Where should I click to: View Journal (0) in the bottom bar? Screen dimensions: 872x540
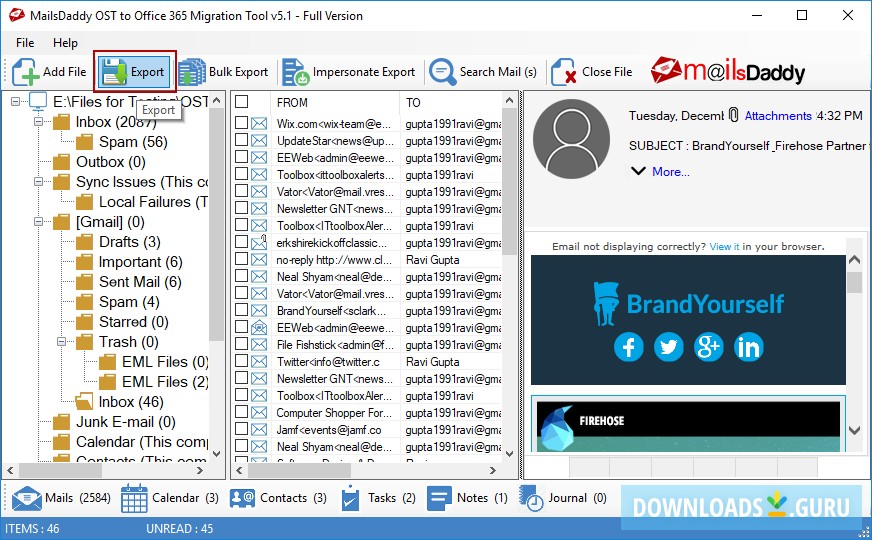tap(563, 498)
